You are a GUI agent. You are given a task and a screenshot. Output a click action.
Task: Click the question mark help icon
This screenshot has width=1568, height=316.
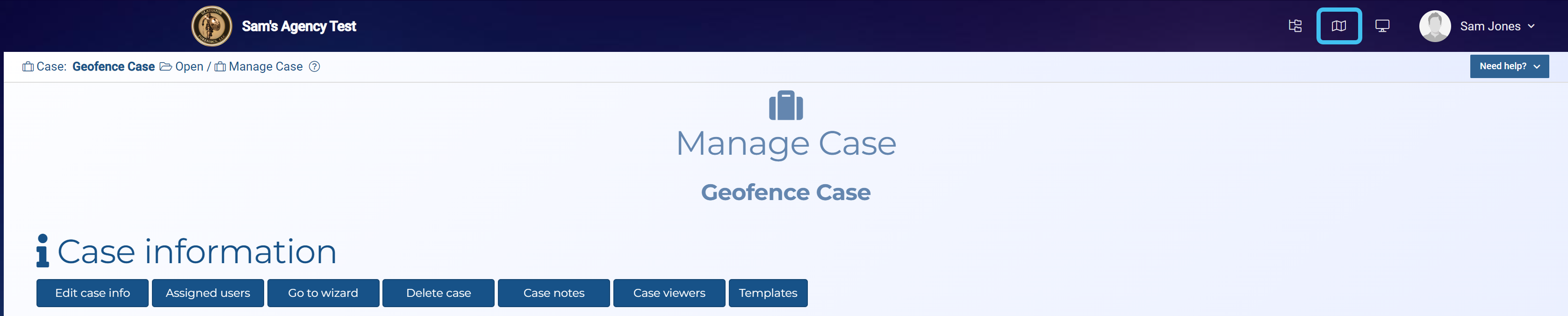[x=314, y=67]
